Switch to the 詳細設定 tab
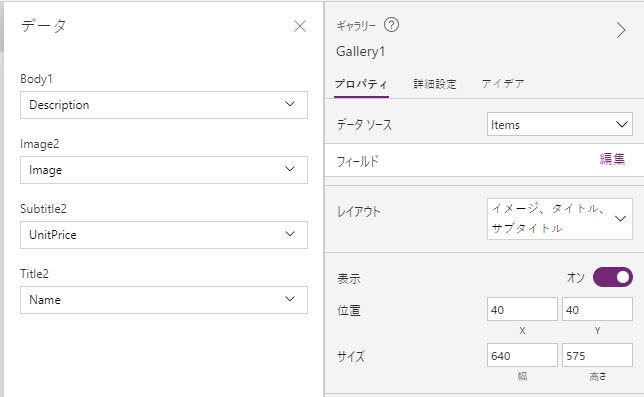 [435, 84]
